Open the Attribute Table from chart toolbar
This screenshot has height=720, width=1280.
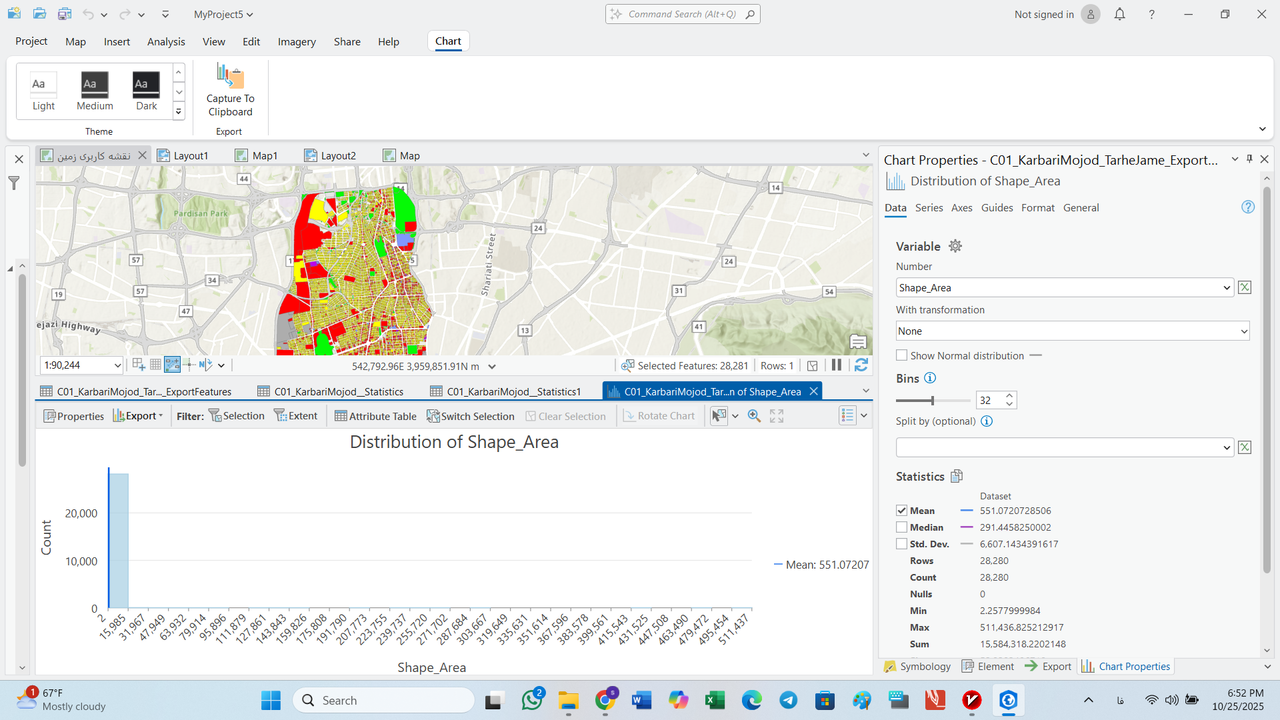pos(375,416)
